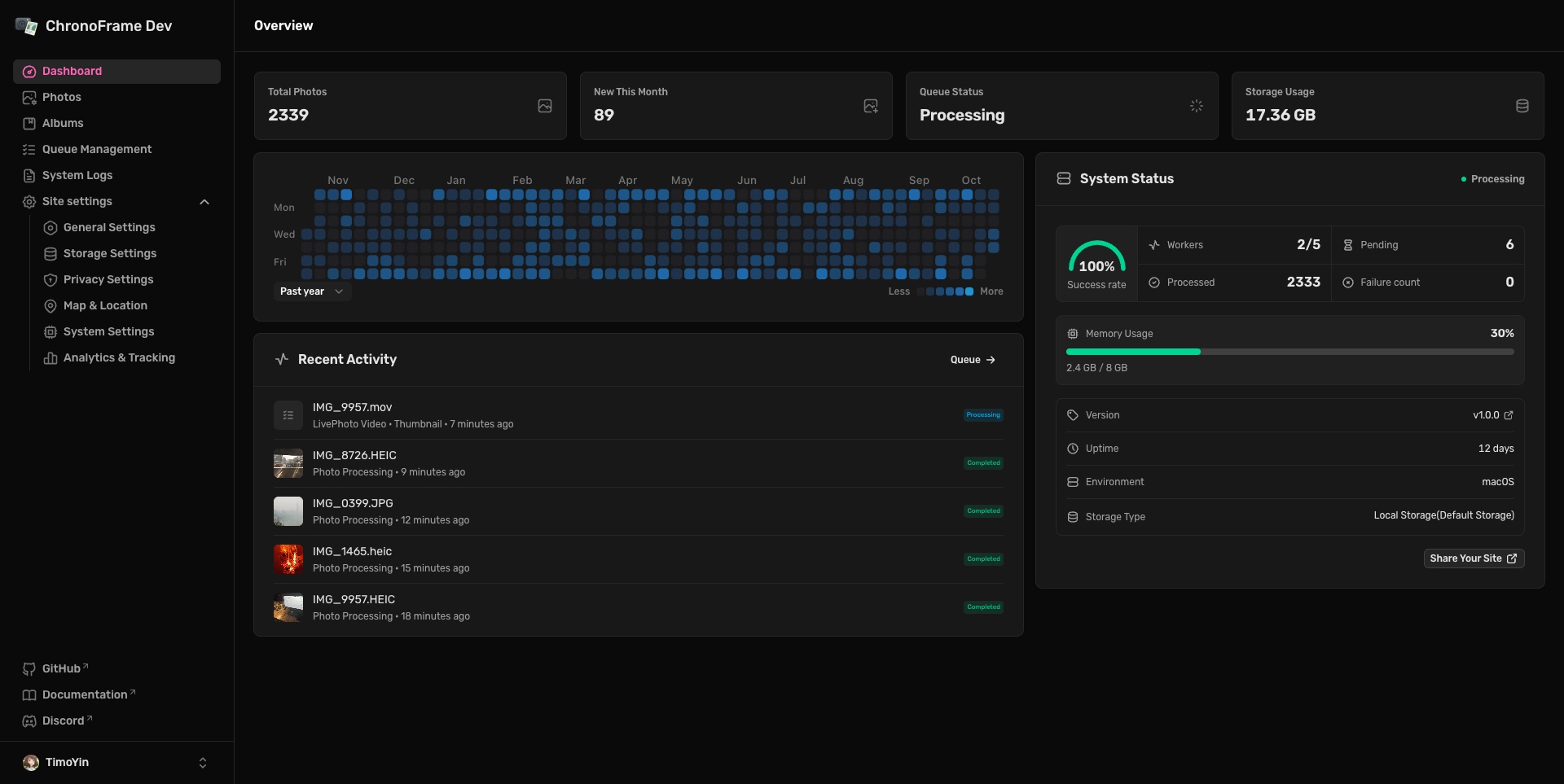Click the ChronoFrame Dev logo icon
Screen dimensions: 1564x784
(x=26, y=26)
